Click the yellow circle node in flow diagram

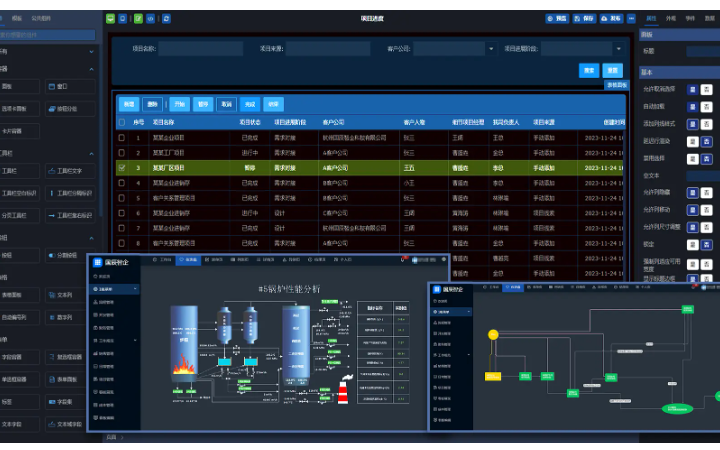pyautogui.click(x=493, y=334)
